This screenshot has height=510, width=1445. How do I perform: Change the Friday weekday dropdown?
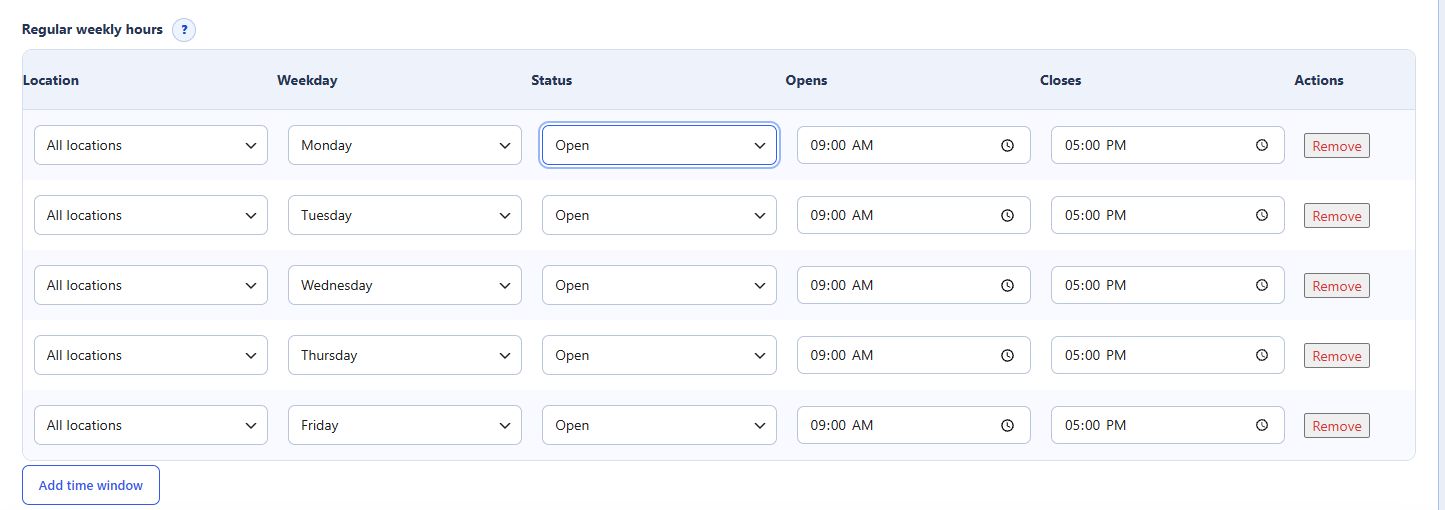click(x=405, y=425)
